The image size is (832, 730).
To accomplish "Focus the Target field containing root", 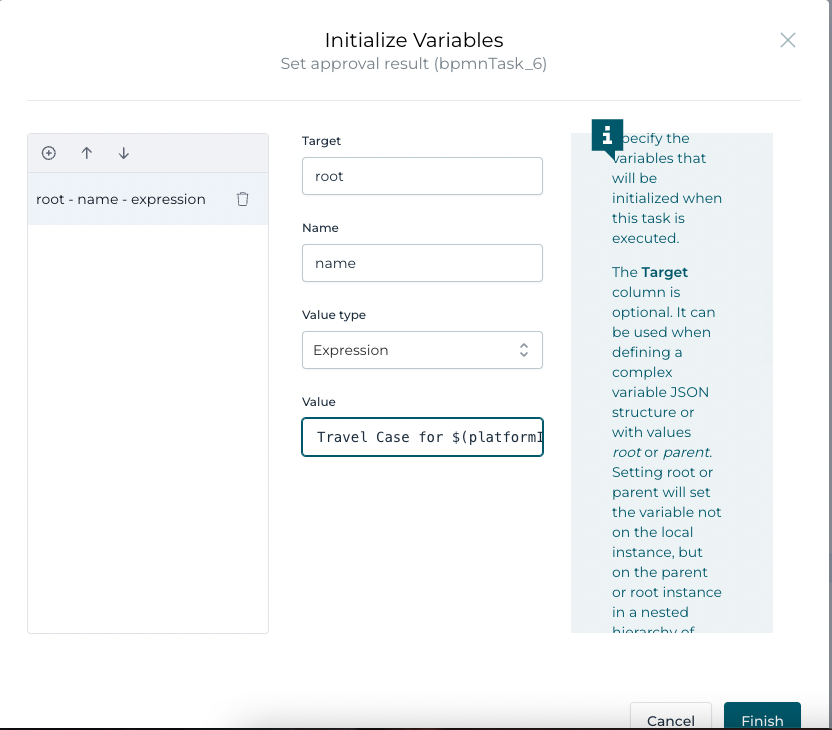I will click(x=421, y=176).
